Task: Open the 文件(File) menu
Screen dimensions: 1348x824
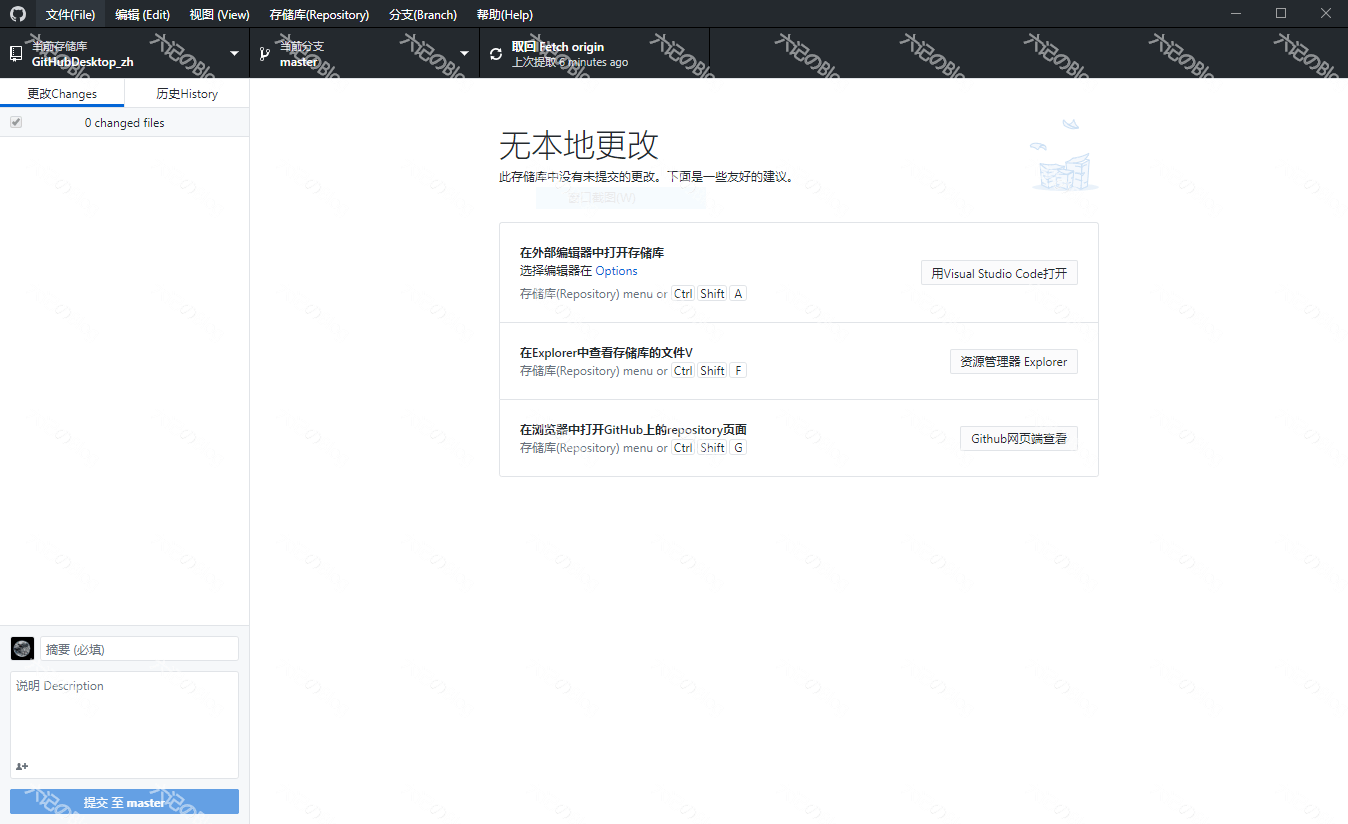Action: [x=70, y=14]
